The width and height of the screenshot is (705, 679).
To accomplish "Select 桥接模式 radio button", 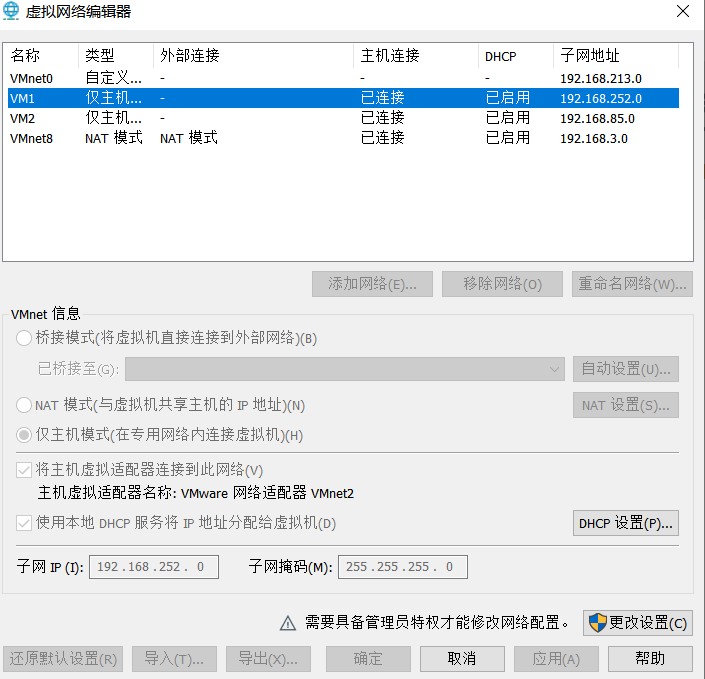I will coord(24,338).
